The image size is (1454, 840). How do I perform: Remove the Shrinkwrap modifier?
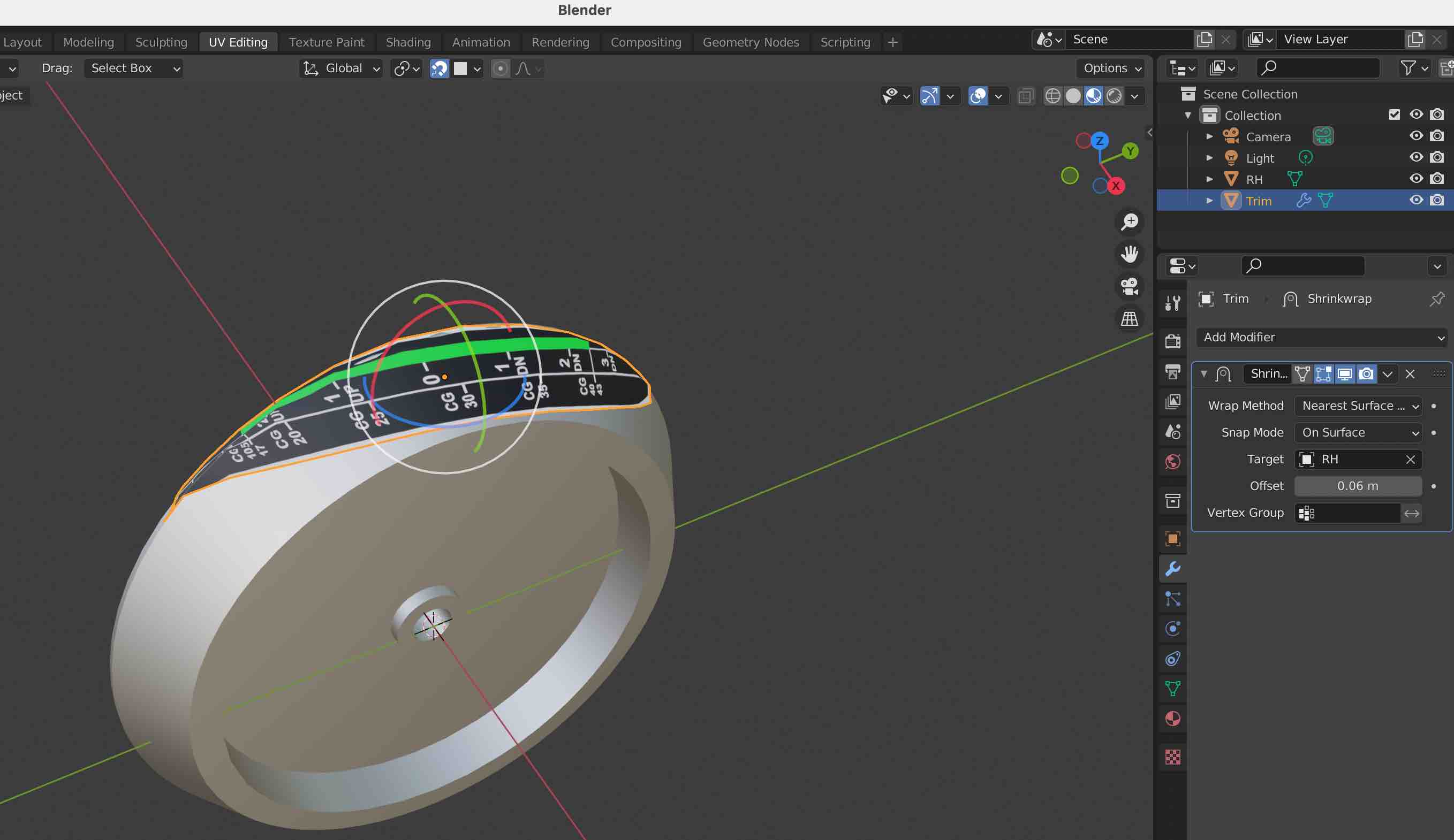tap(1410, 374)
